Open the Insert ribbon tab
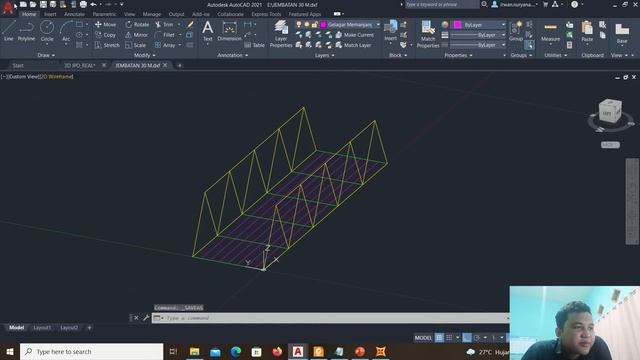 coord(50,14)
